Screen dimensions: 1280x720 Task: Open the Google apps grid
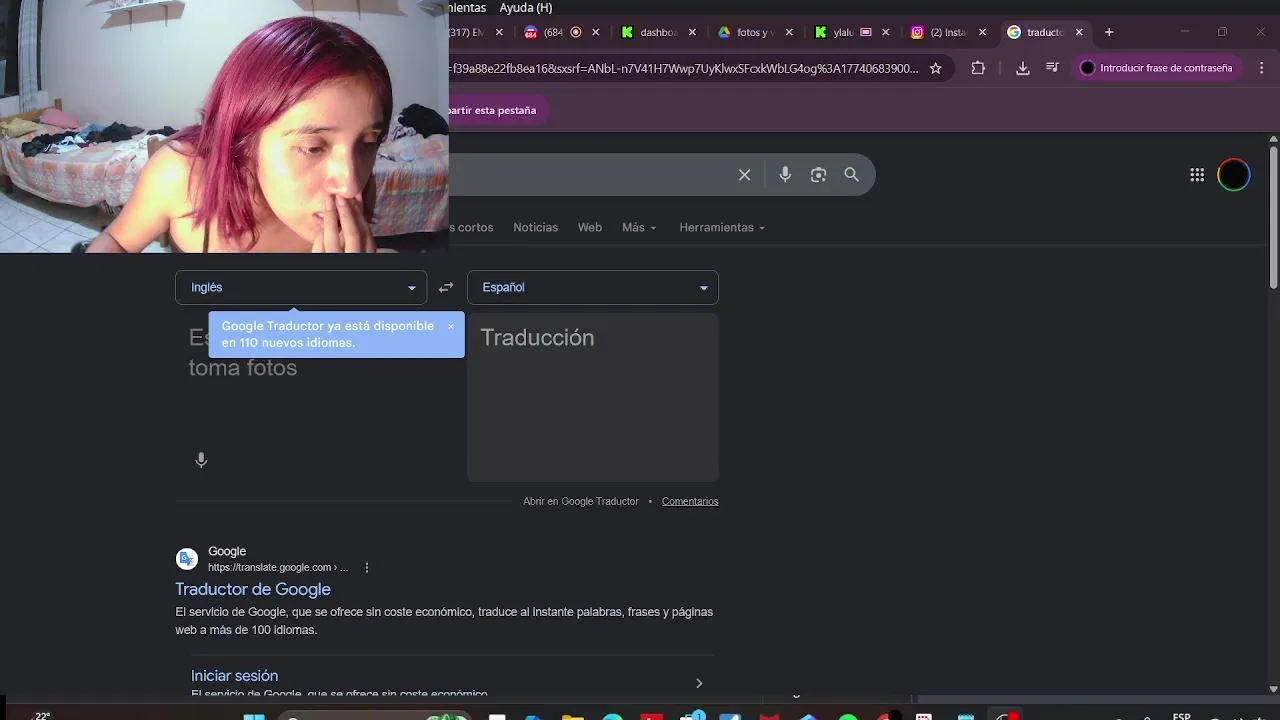coord(1197,175)
